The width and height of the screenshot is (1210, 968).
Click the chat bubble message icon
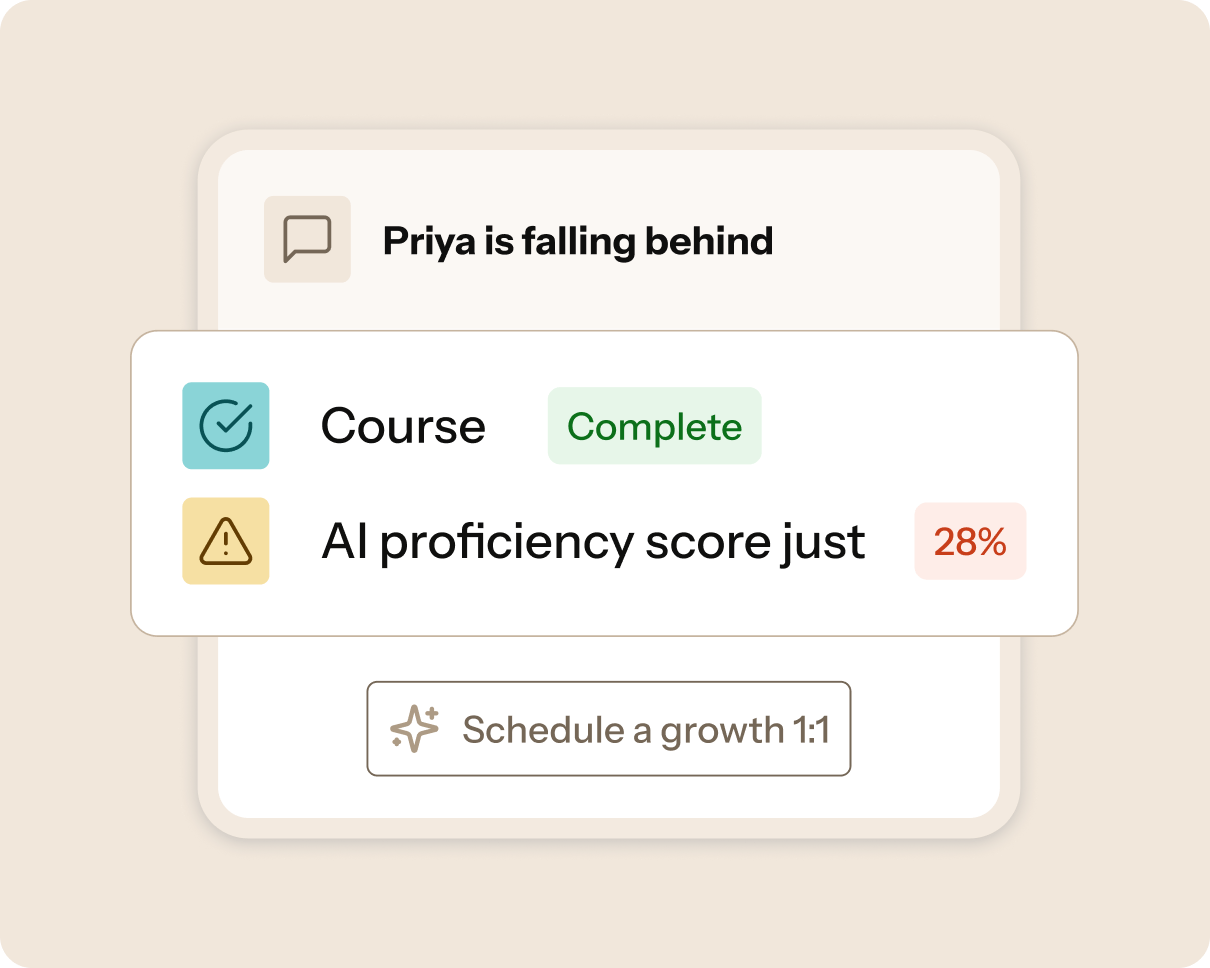coord(307,239)
